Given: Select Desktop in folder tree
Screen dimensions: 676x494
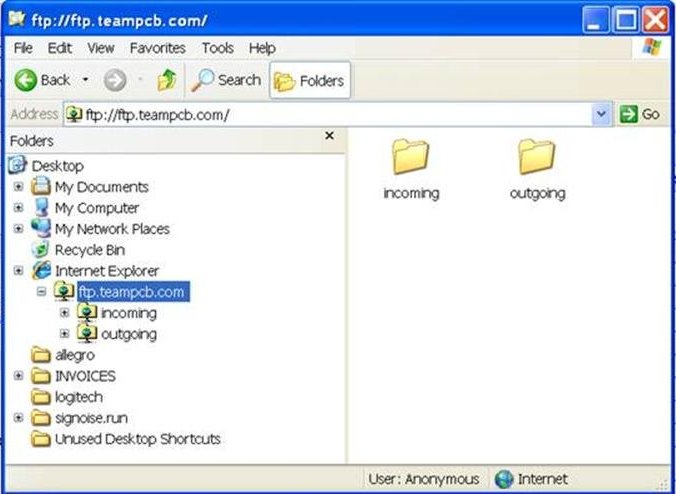Looking at the screenshot, I should coord(57,166).
